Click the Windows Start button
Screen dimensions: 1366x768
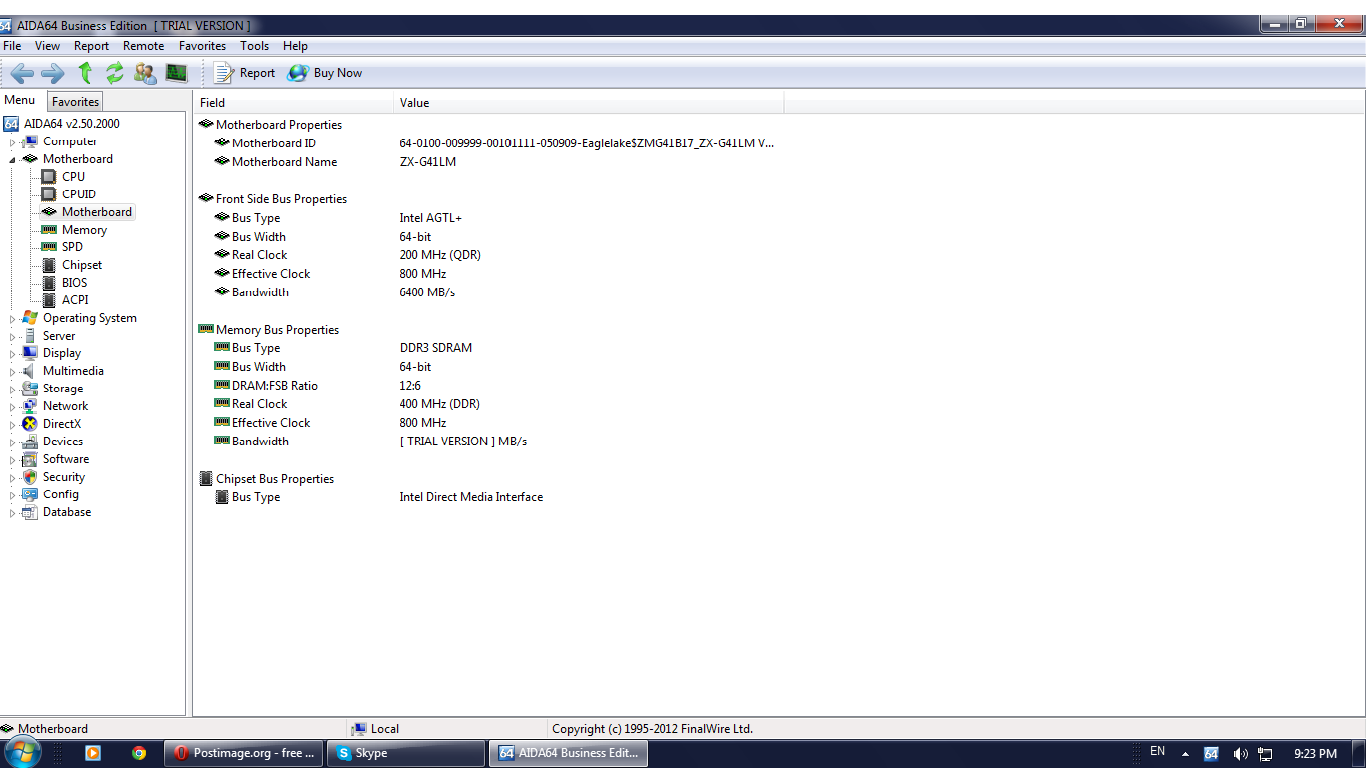pyautogui.click(x=22, y=752)
